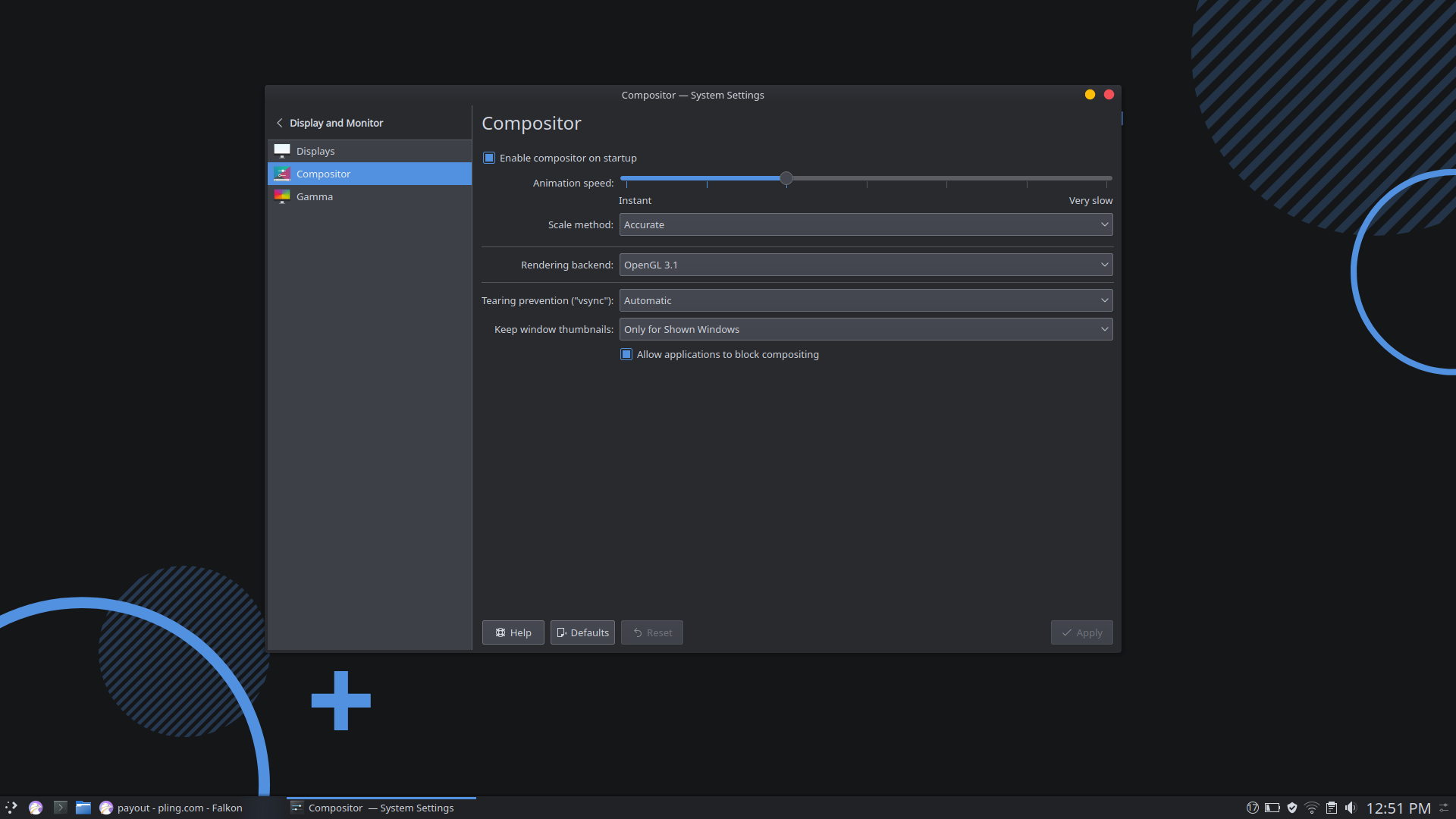Open the application launcher in taskbar

pyautogui.click(x=11, y=808)
